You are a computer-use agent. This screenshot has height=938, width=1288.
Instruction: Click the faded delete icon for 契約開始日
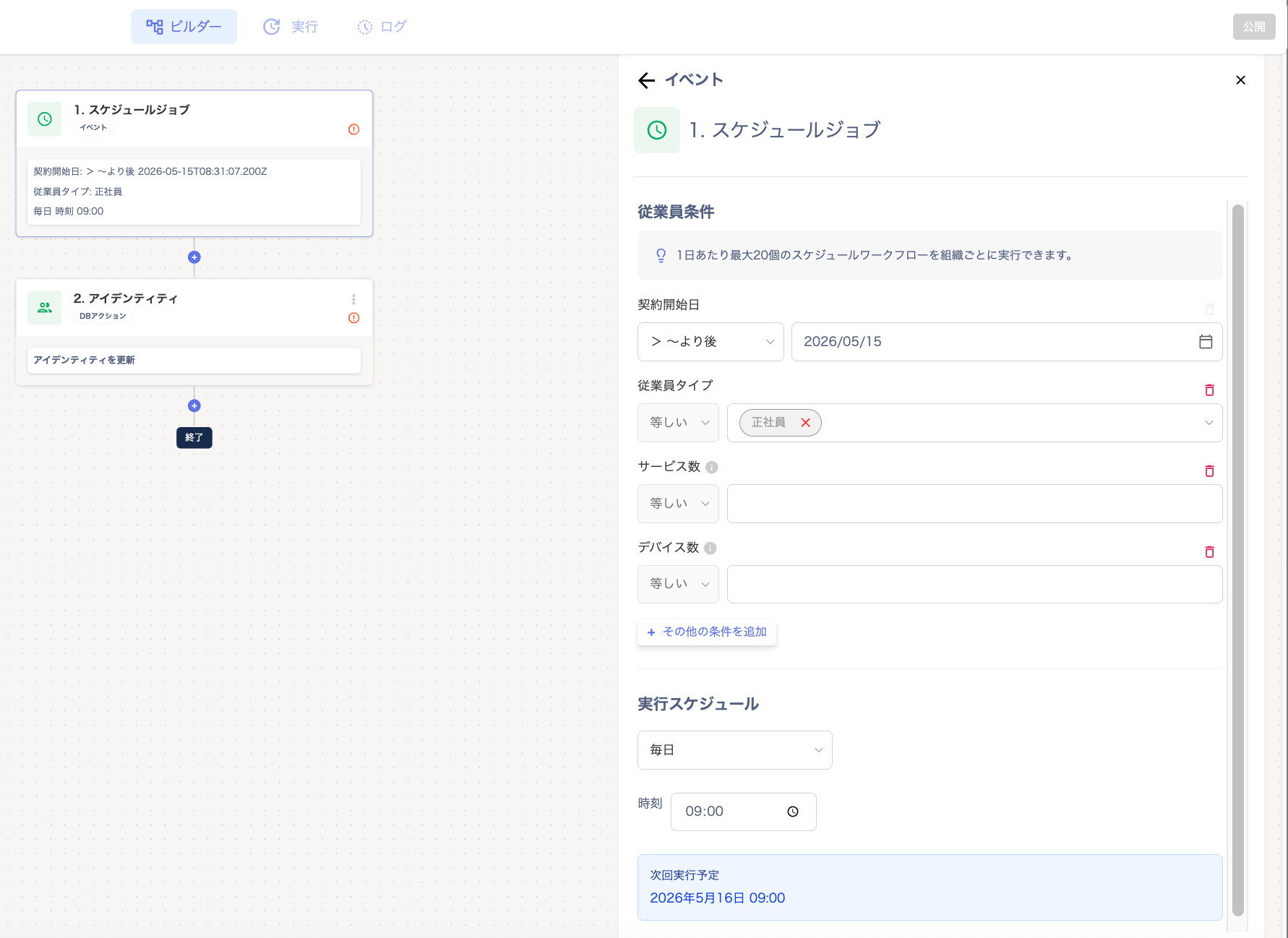[1209, 309]
